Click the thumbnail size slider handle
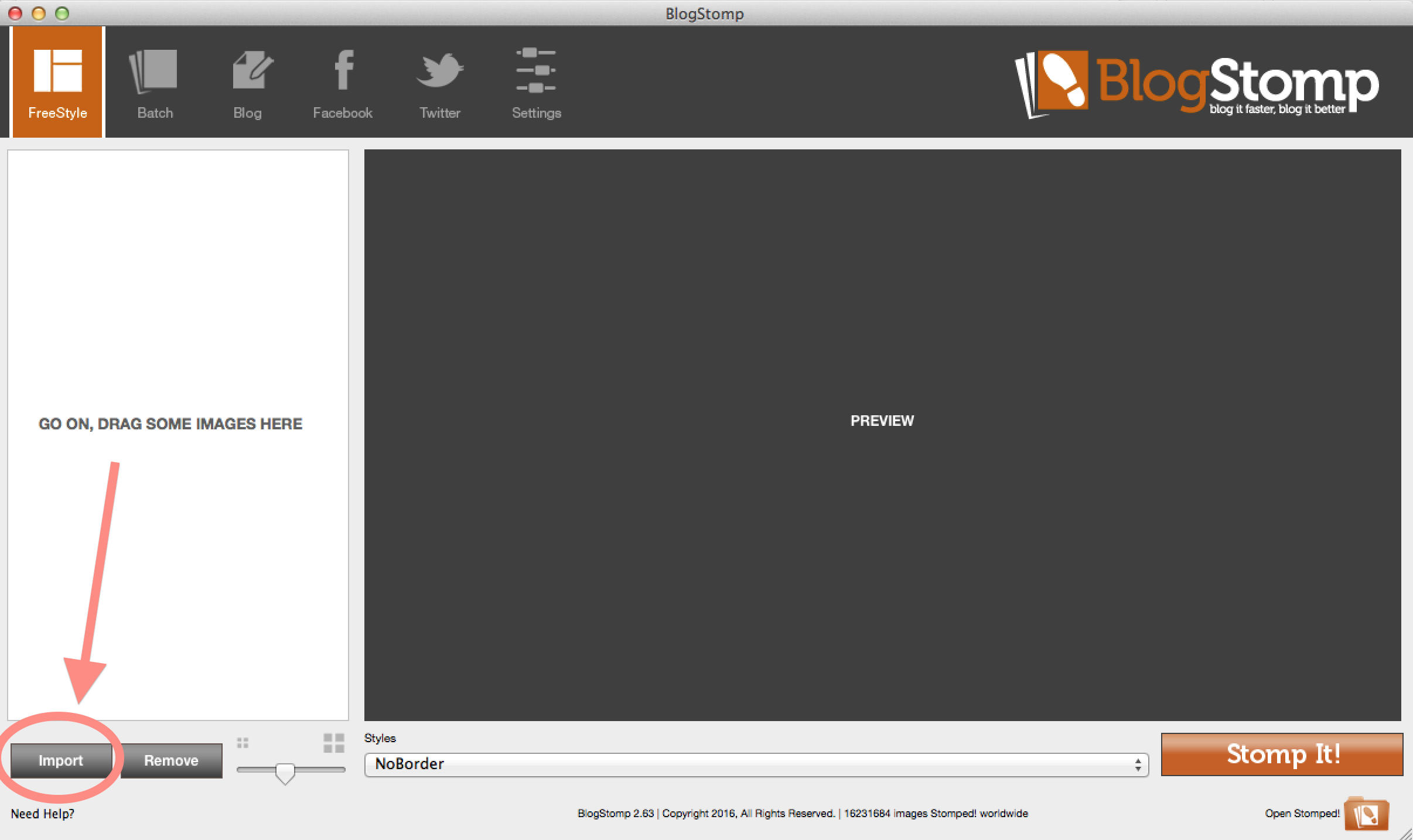 (285, 773)
